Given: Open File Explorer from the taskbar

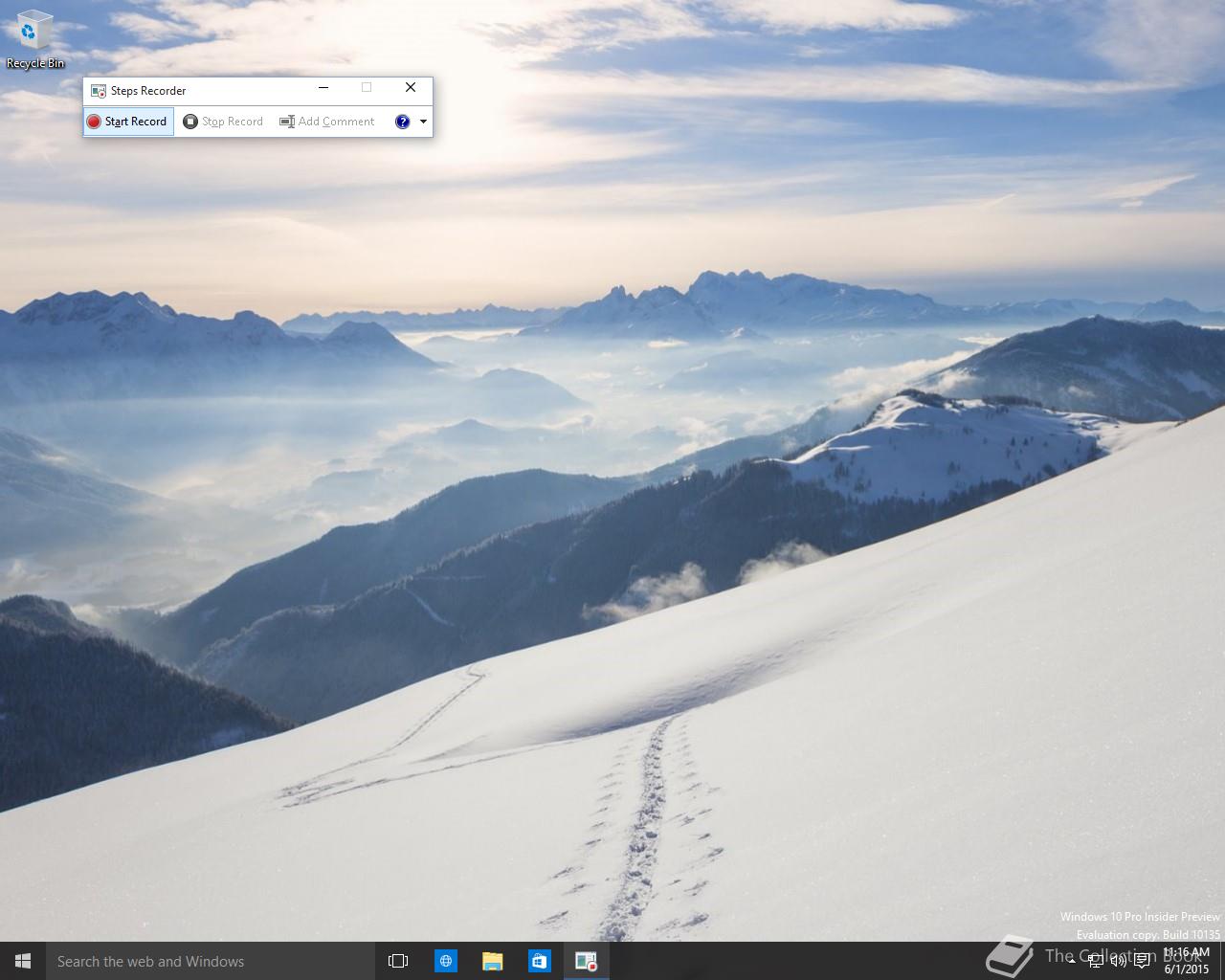Looking at the screenshot, I should click(493, 961).
